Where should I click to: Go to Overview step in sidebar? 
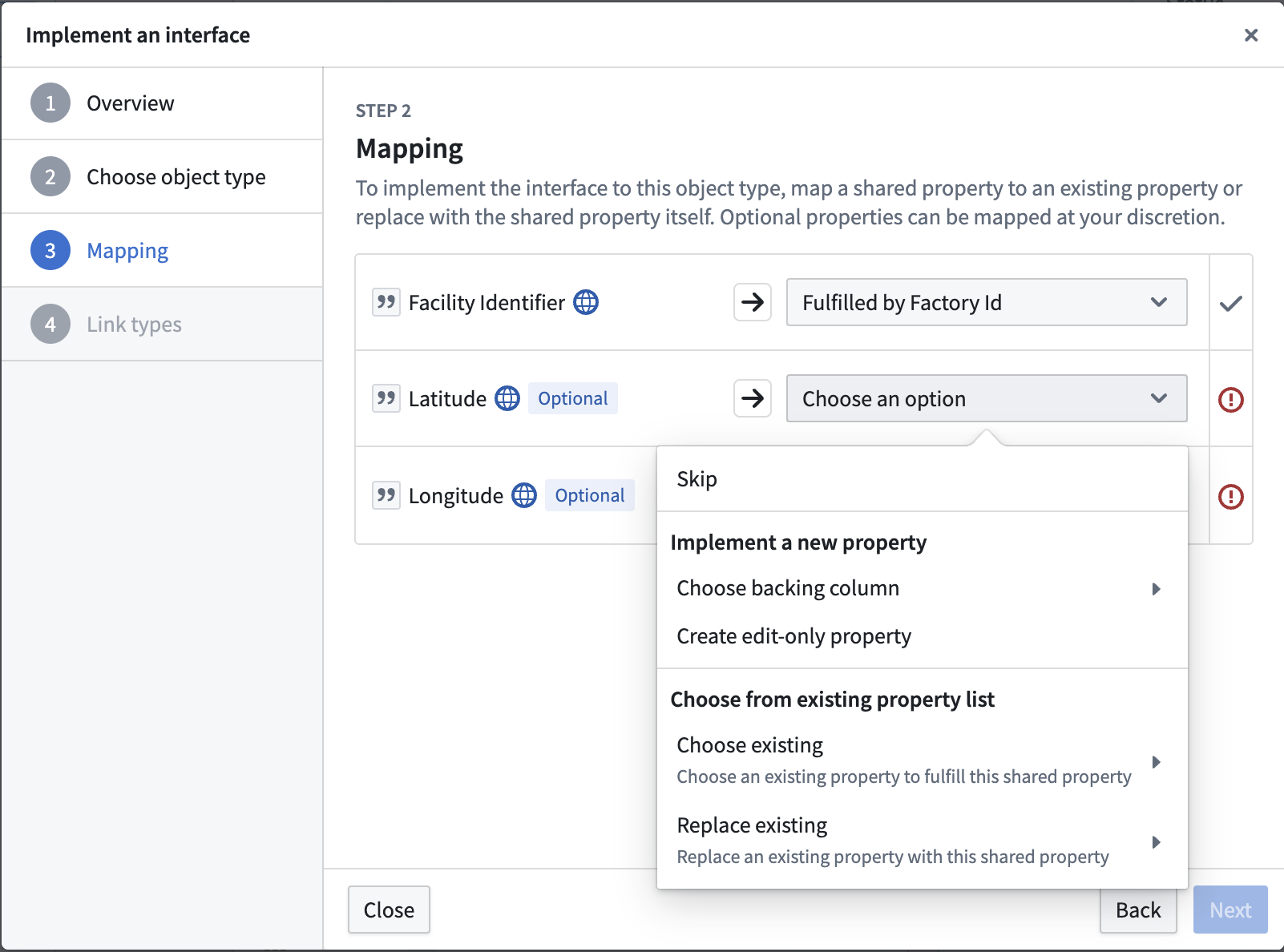[162, 103]
